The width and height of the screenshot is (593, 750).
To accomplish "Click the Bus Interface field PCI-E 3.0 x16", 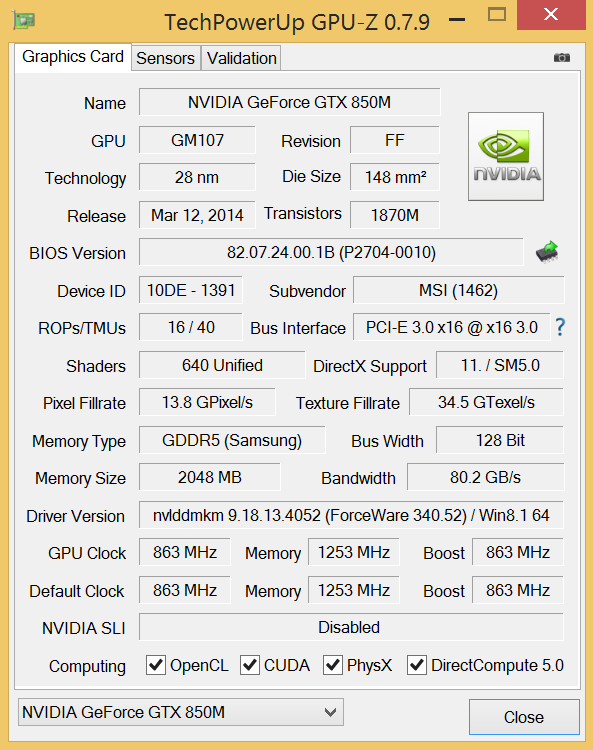I will coord(451,327).
